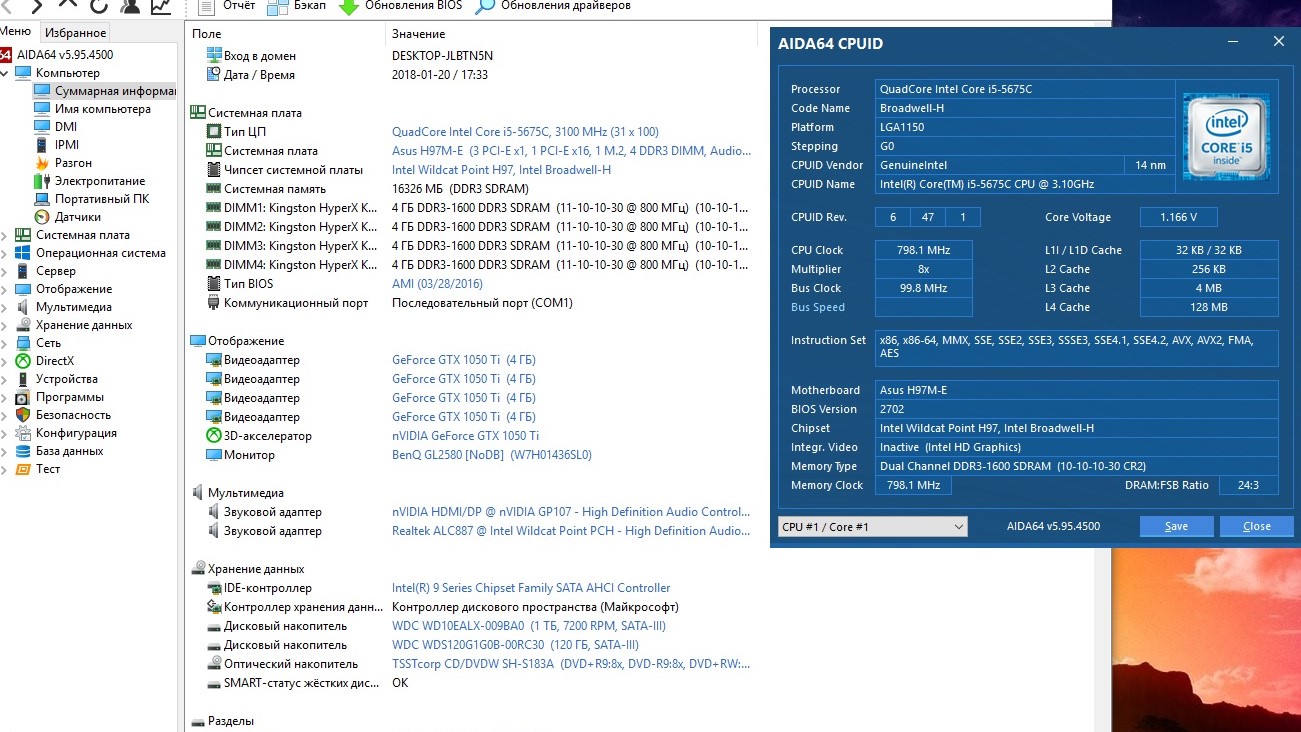Expand the Конфигурация tree node arrow
1301x732 pixels.
[x=5, y=433]
